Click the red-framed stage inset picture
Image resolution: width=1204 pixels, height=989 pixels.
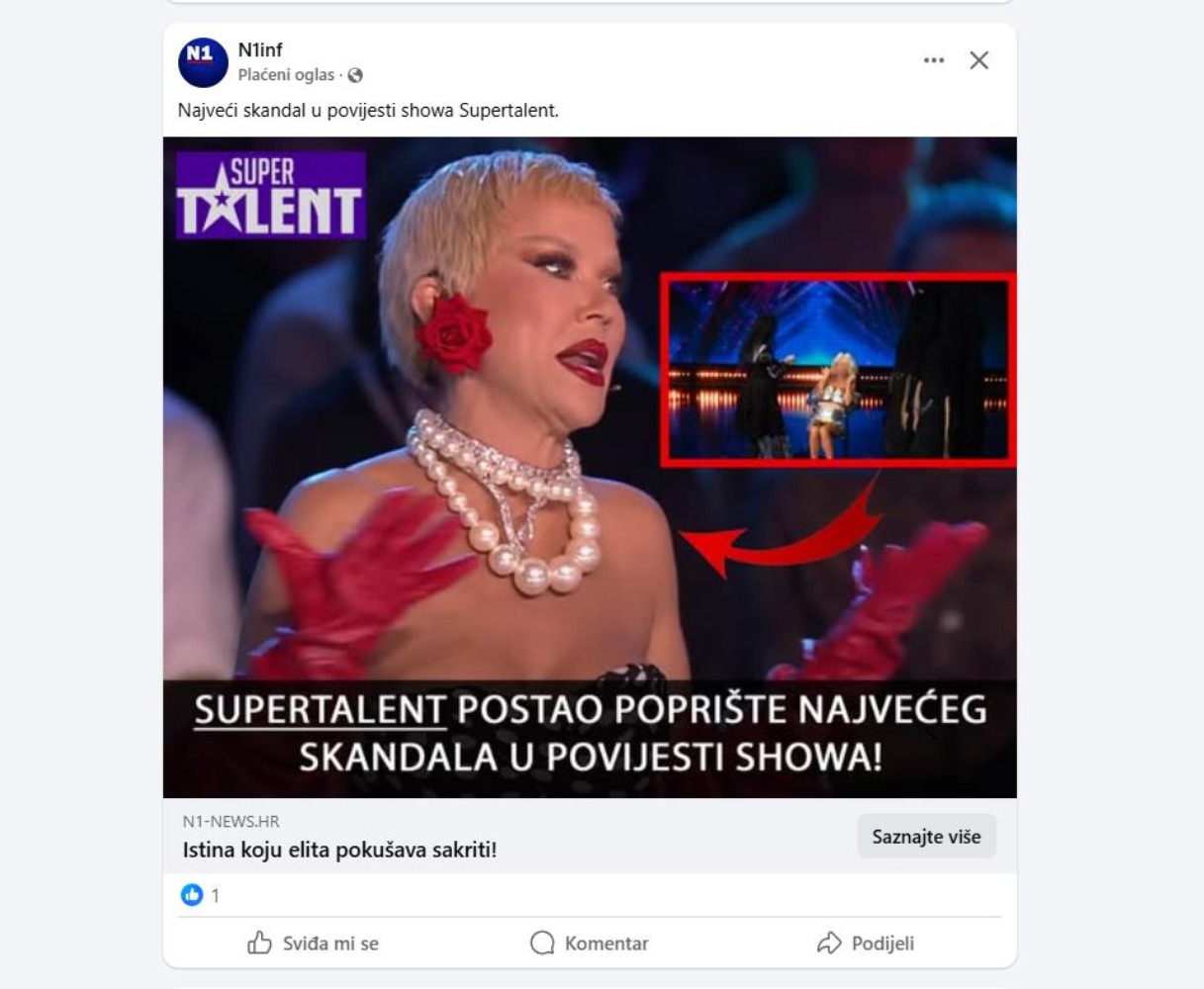pyautogui.click(x=838, y=369)
